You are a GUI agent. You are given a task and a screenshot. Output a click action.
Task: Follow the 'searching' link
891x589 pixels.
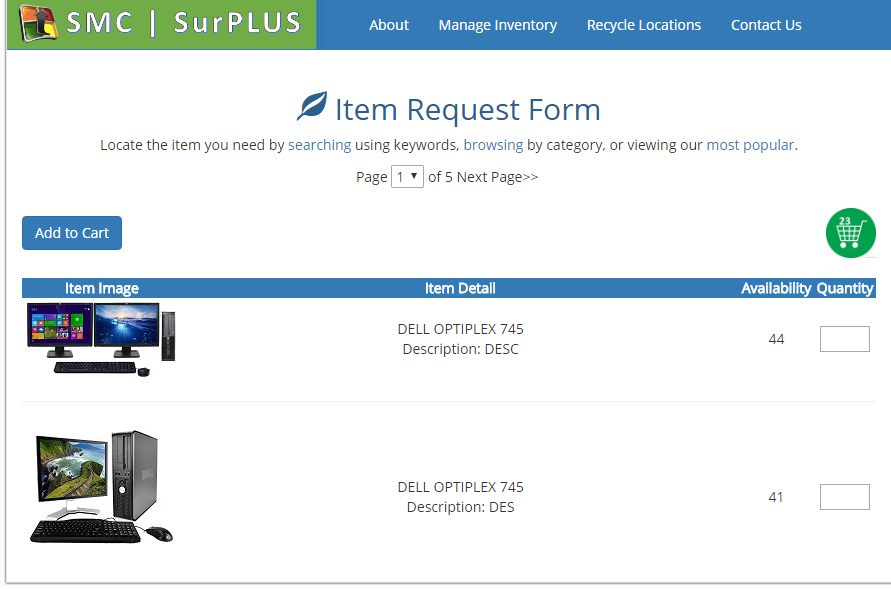[x=319, y=145]
